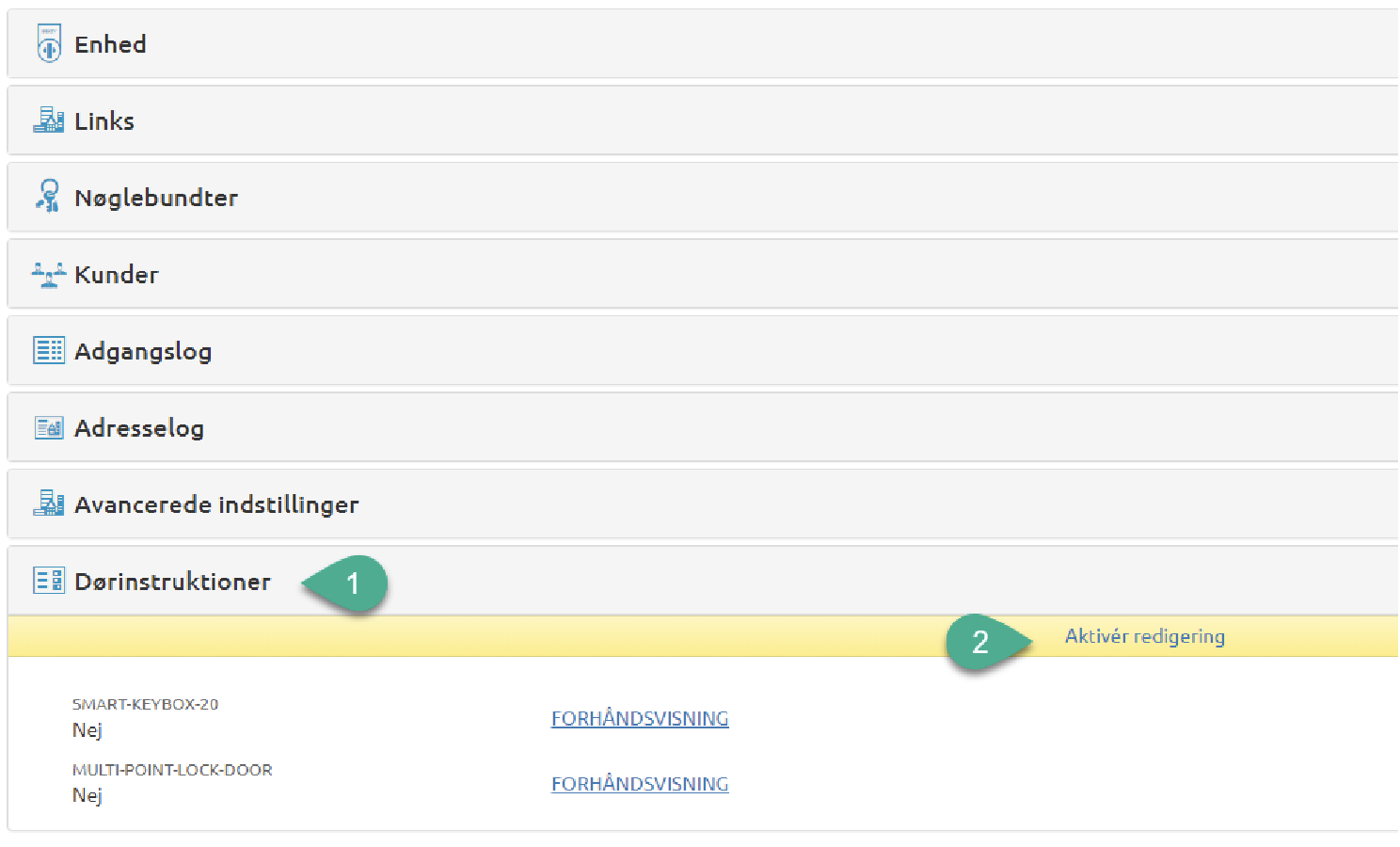Click the Avancerede indstillinger icon
The width and height of the screenshot is (1400, 847).
tap(49, 503)
